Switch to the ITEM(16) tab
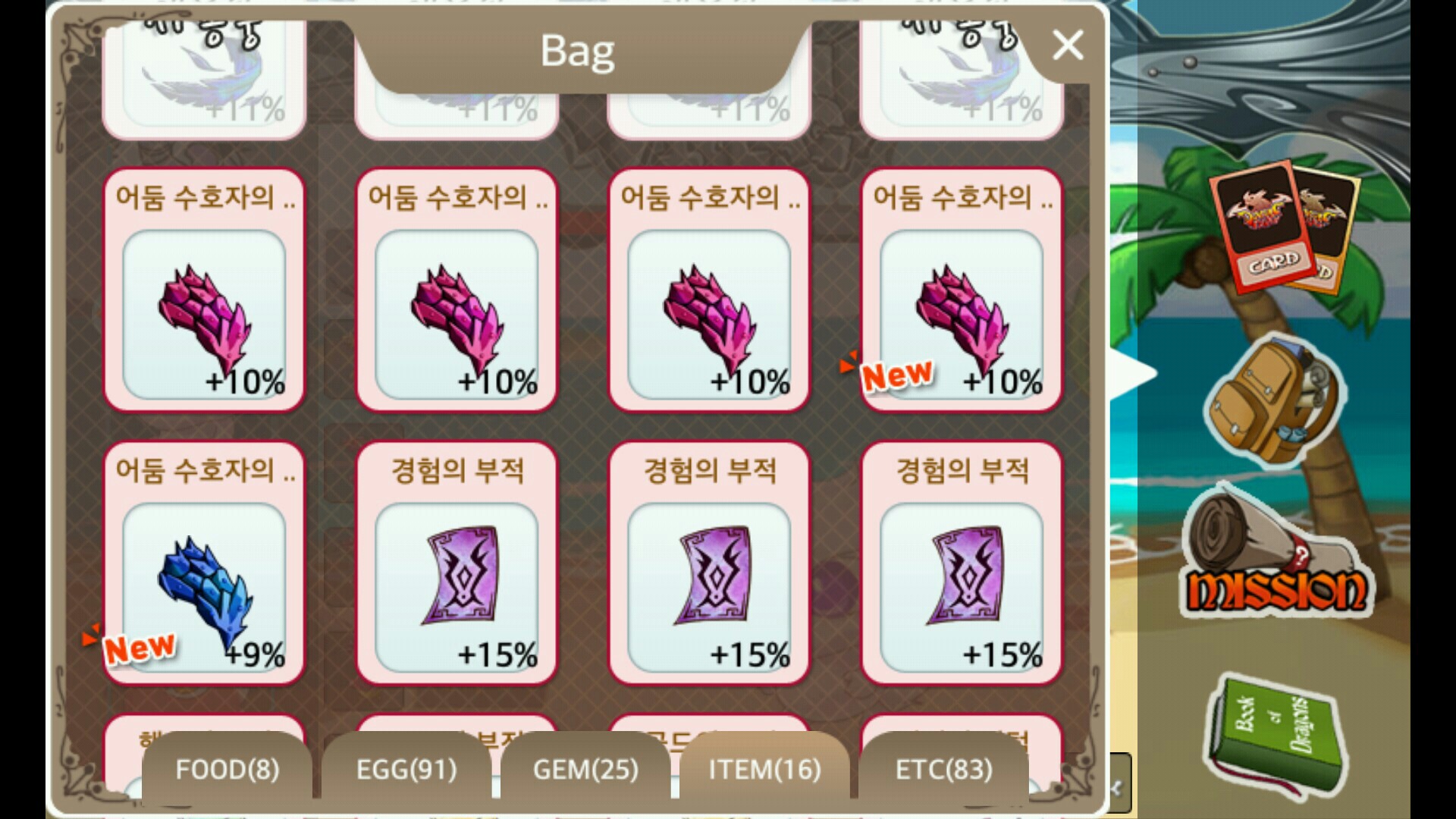 pos(764,767)
